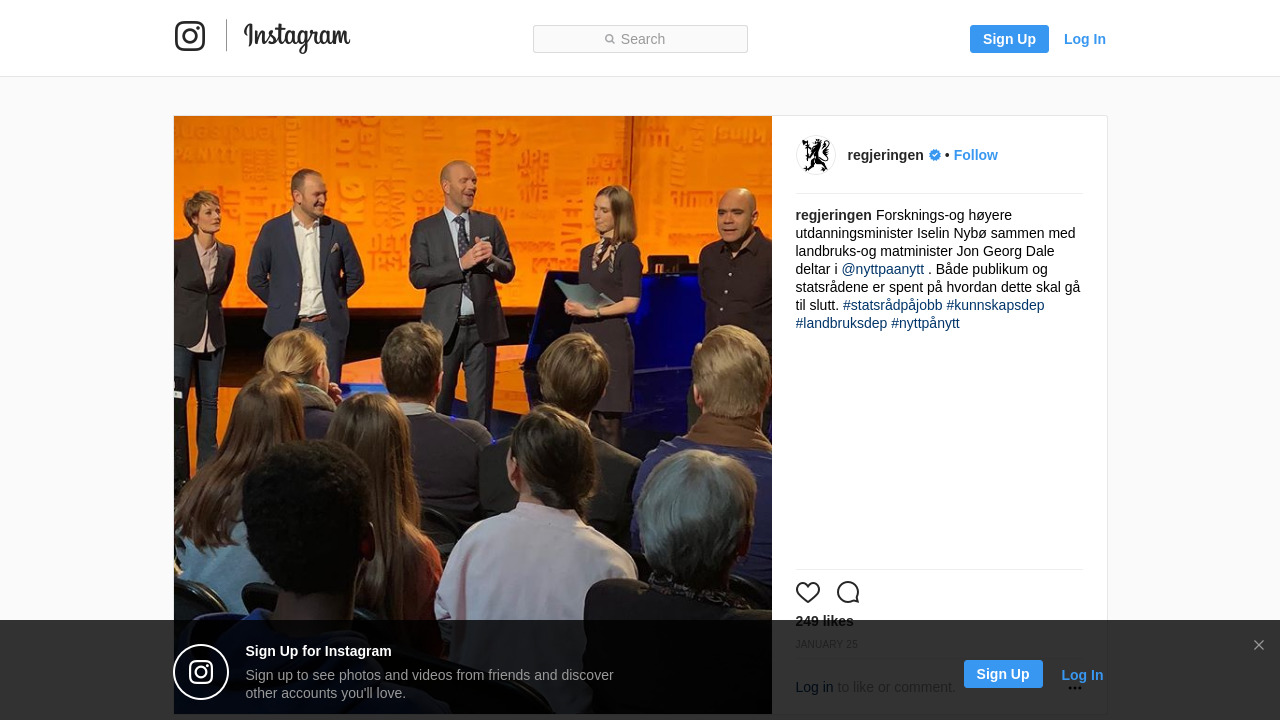Follow the regjeringen account
The height and width of the screenshot is (720, 1280).
[x=976, y=155]
